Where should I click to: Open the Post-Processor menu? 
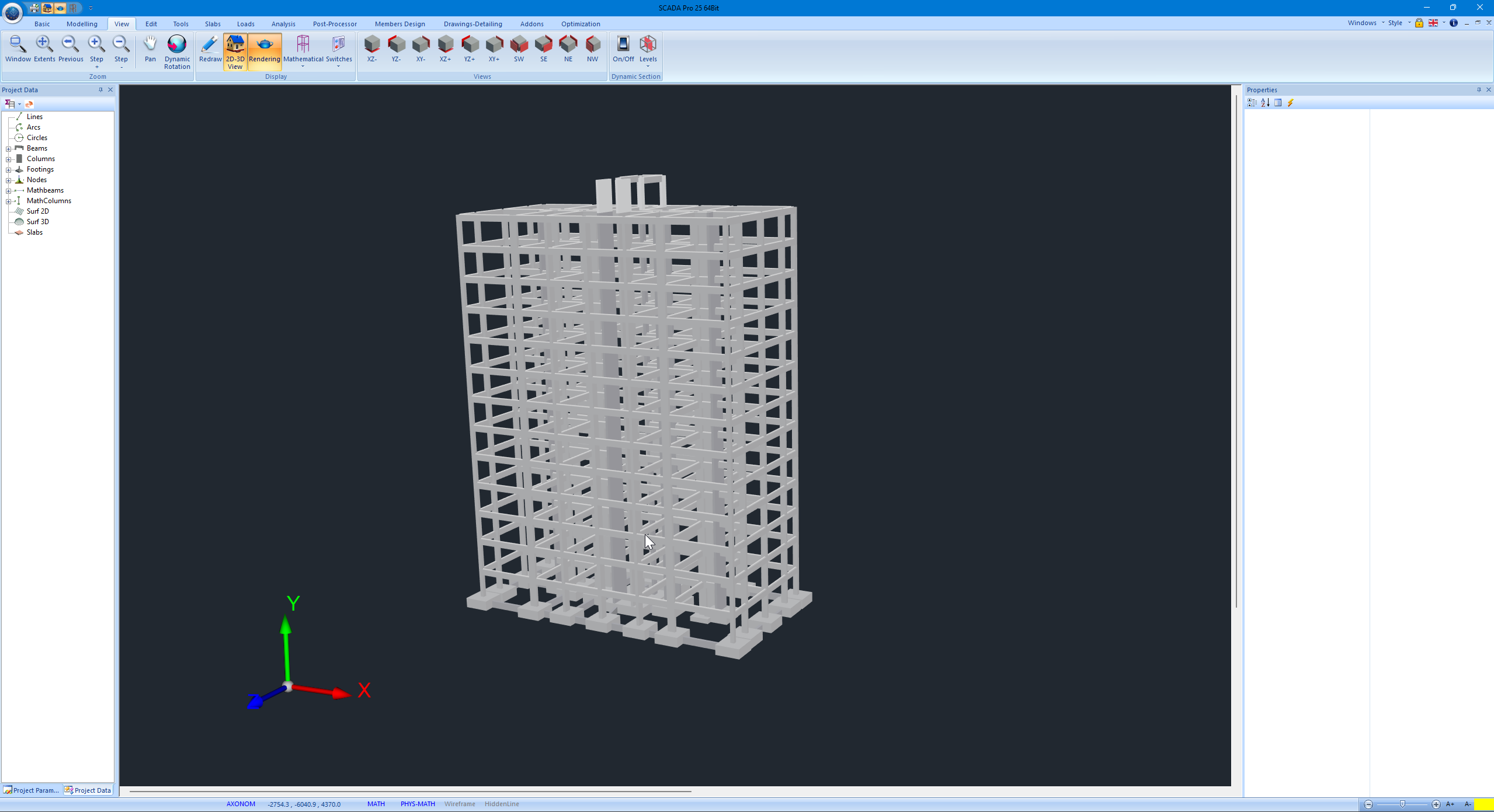(335, 23)
